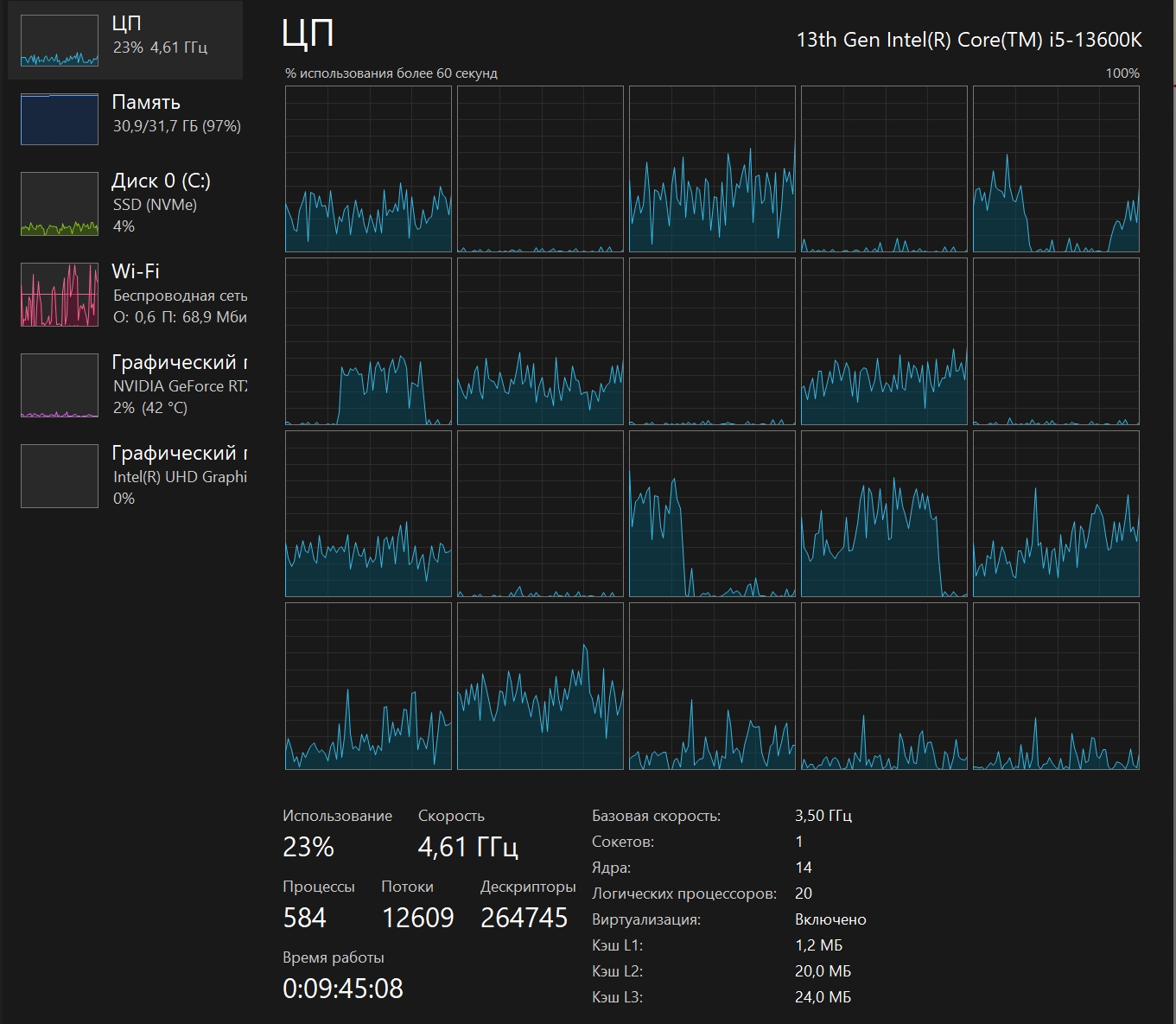Open the Память usage thumbnail
Screen dimensions: 1176x1024
point(60,119)
